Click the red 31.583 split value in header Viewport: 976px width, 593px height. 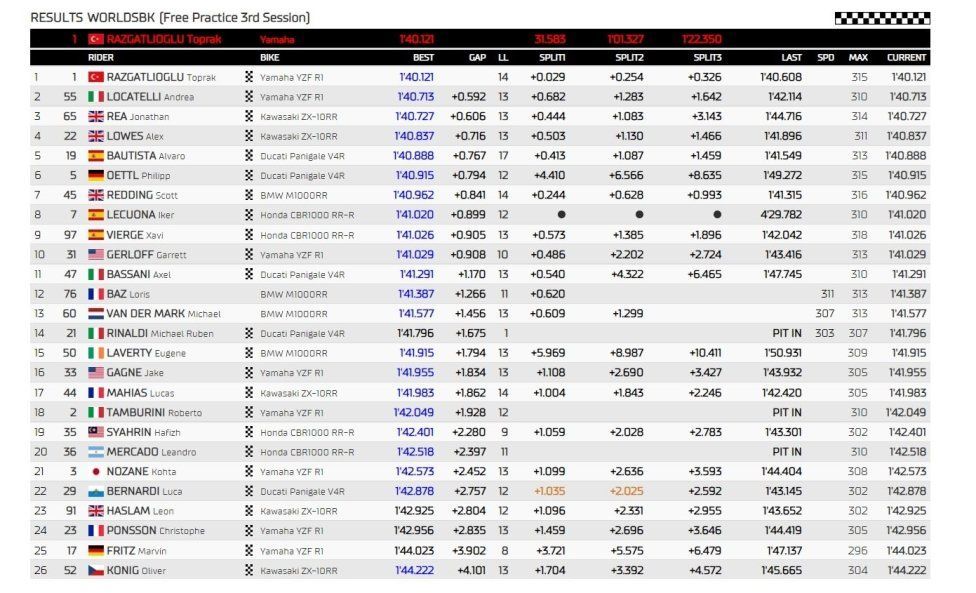point(550,39)
